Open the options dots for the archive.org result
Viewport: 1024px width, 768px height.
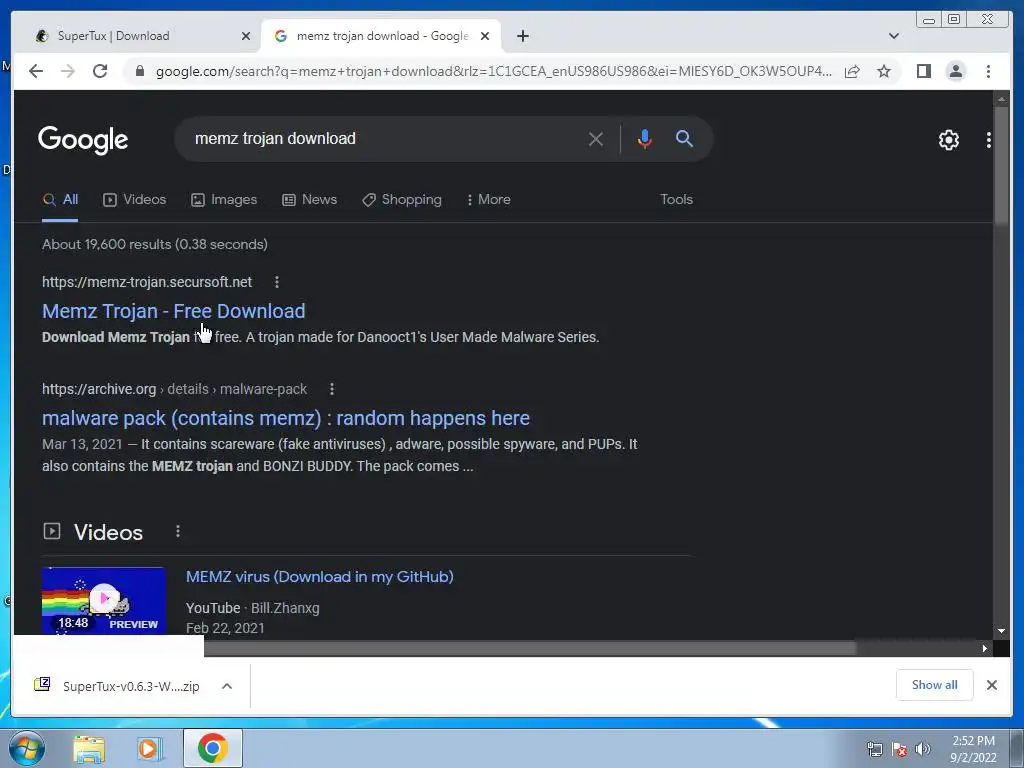pyautogui.click(x=332, y=389)
